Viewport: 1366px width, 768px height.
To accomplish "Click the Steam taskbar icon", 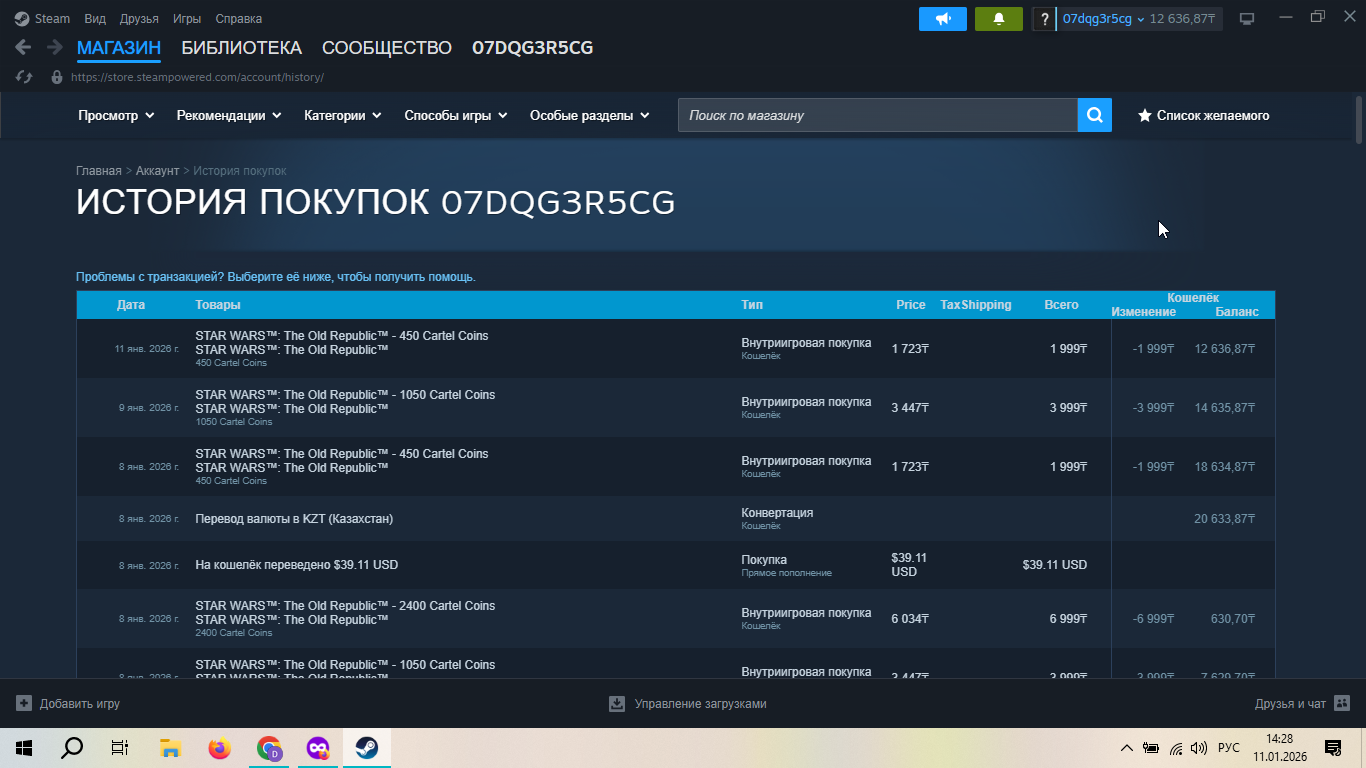I will tap(367, 747).
